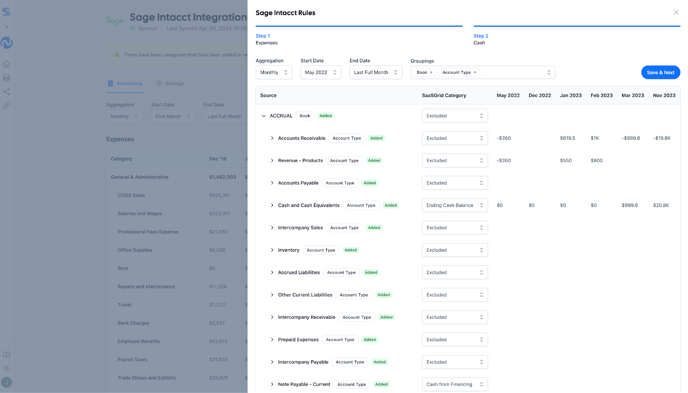Open category dropdown for Inventory

pos(455,250)
